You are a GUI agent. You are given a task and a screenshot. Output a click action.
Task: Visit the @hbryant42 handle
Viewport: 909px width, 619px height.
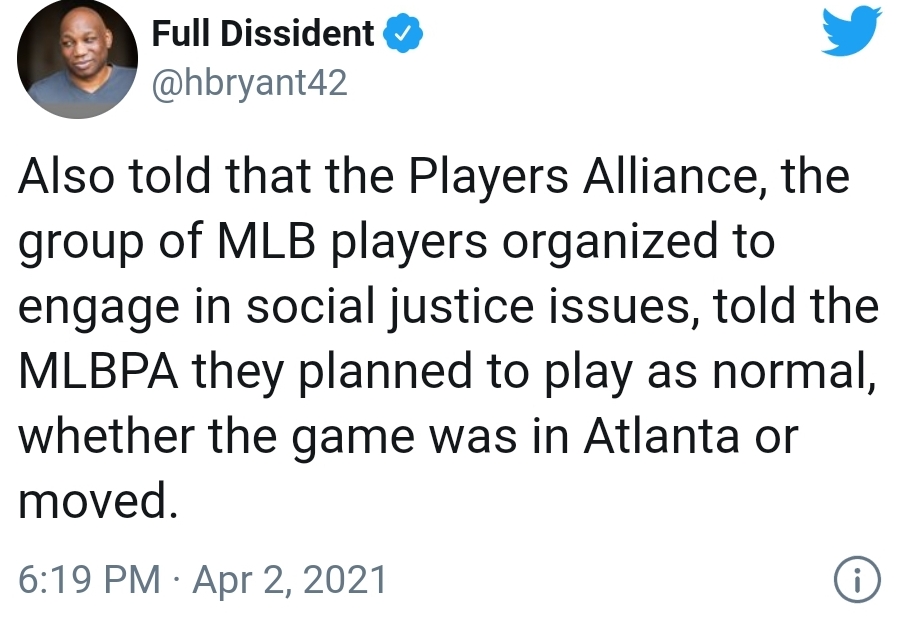[249, 83]
